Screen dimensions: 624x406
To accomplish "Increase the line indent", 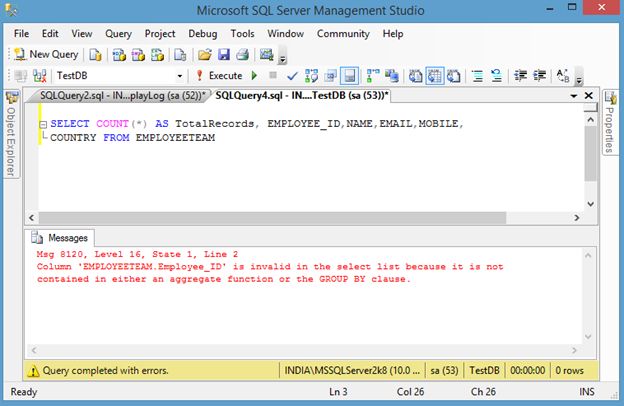I will (539, 76).
